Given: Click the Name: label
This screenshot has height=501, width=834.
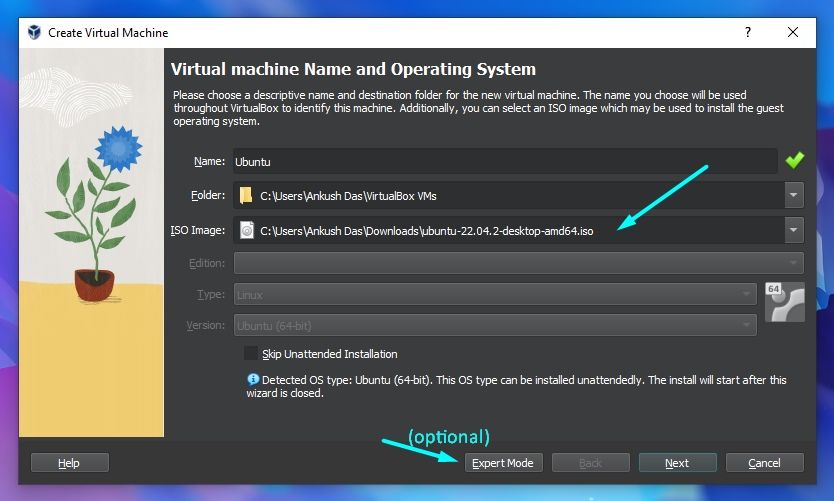Looking at the screenshot, I should tap(209, 161).
